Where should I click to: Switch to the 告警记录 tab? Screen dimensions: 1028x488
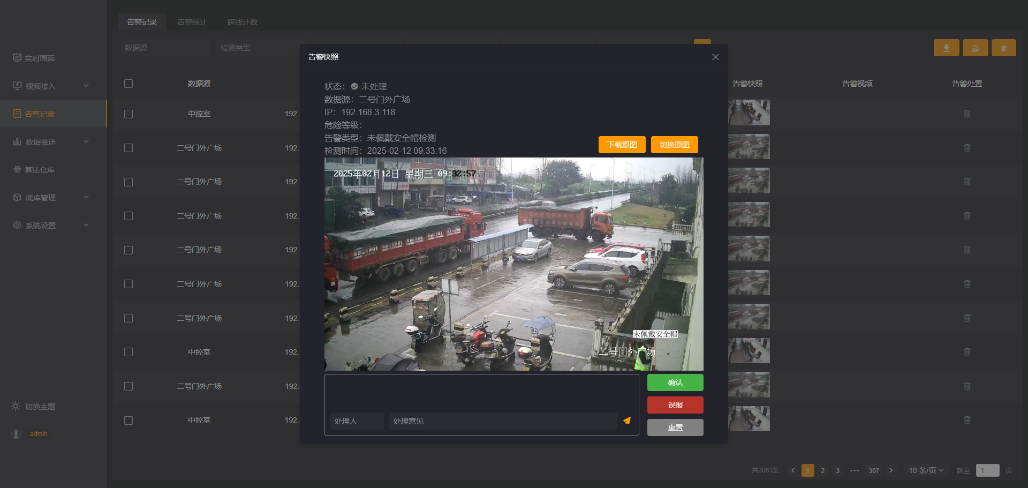tap(142, 22)
